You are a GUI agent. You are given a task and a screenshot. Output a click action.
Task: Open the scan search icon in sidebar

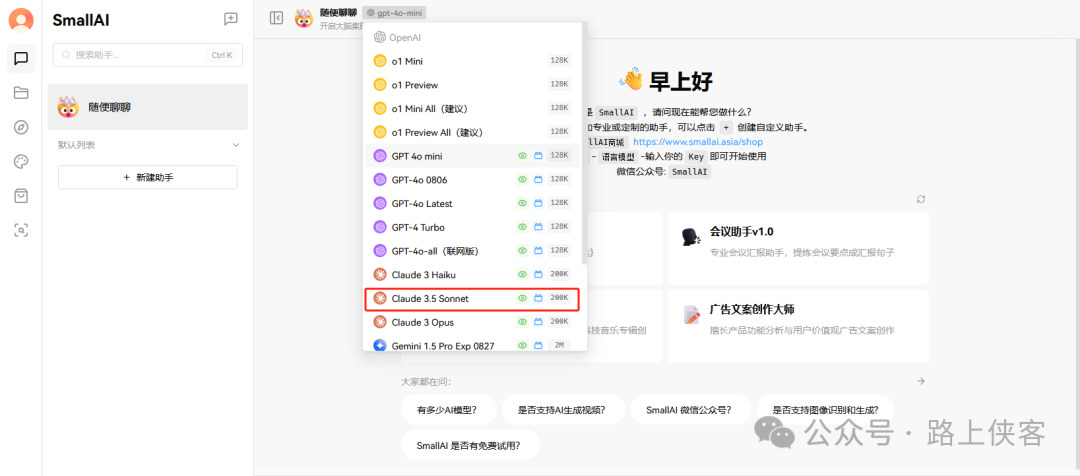coord(21,230)
